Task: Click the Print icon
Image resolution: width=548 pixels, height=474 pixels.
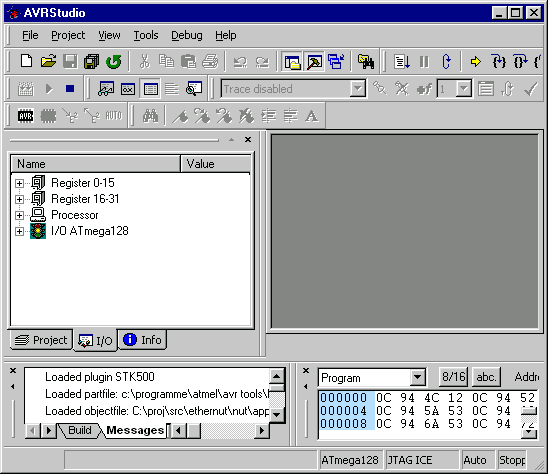Action: point(210,62)
